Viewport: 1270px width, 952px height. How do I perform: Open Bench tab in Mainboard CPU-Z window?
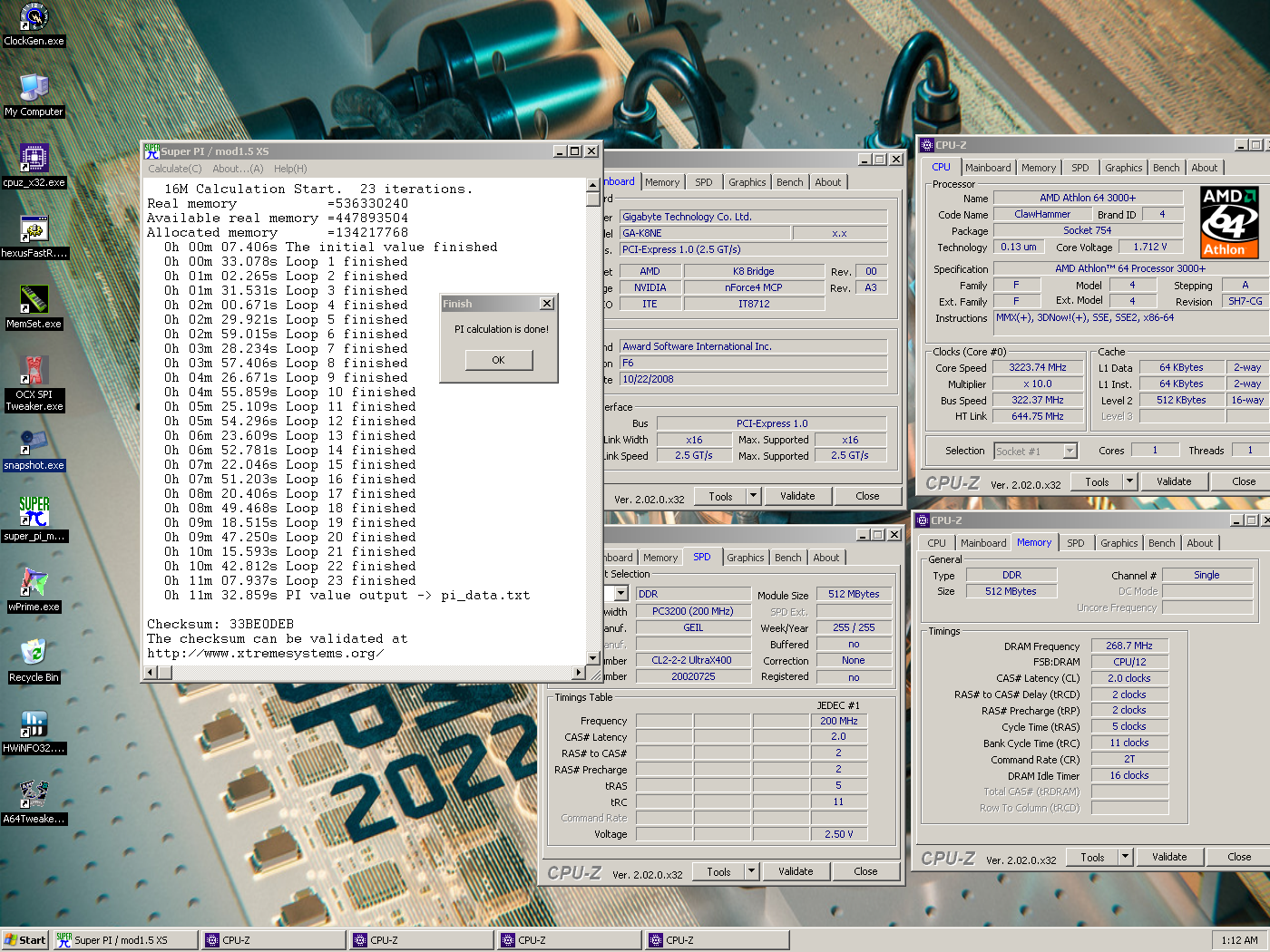coord(789,182)
